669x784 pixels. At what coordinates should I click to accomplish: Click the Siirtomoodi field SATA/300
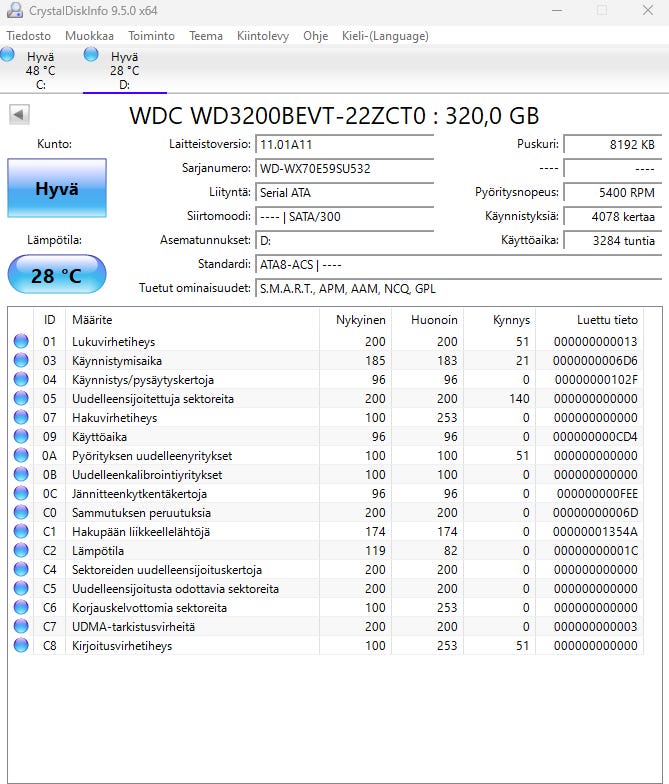[344, 216]
